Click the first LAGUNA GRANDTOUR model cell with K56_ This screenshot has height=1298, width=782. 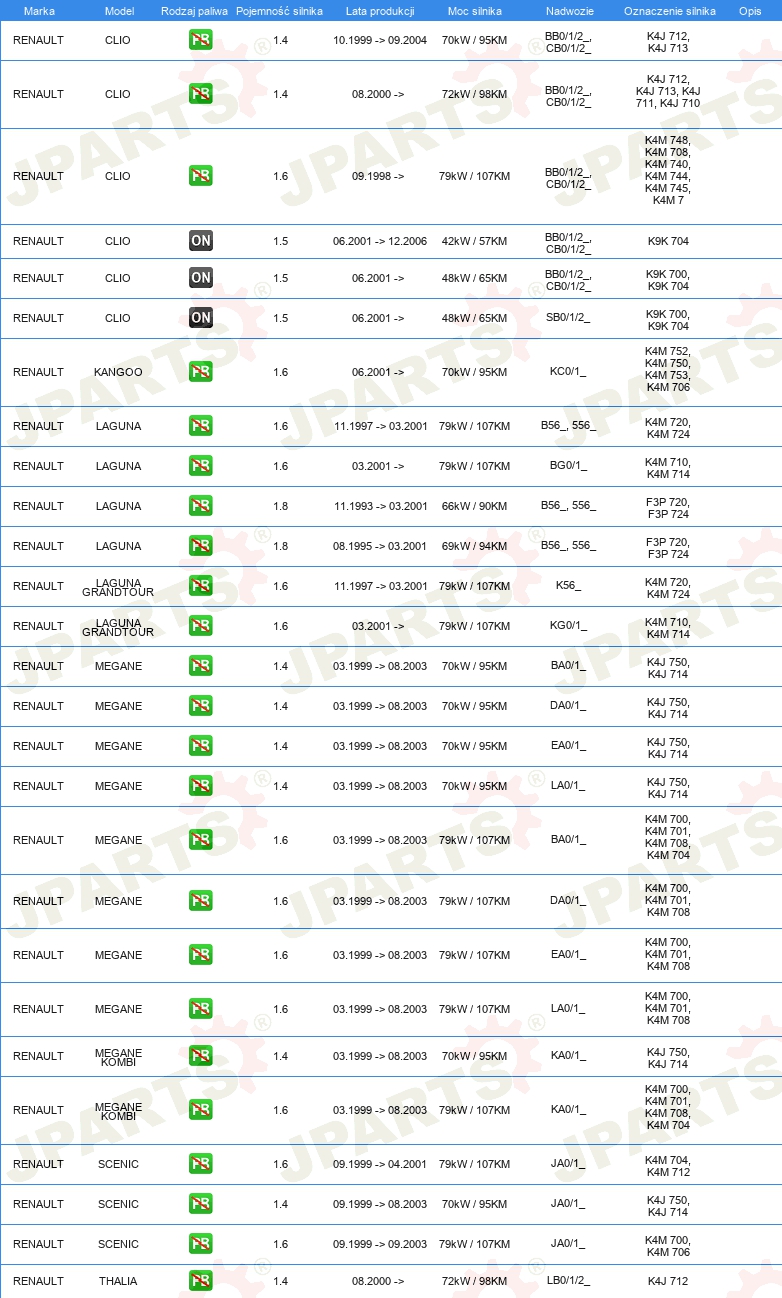point(118,587)
